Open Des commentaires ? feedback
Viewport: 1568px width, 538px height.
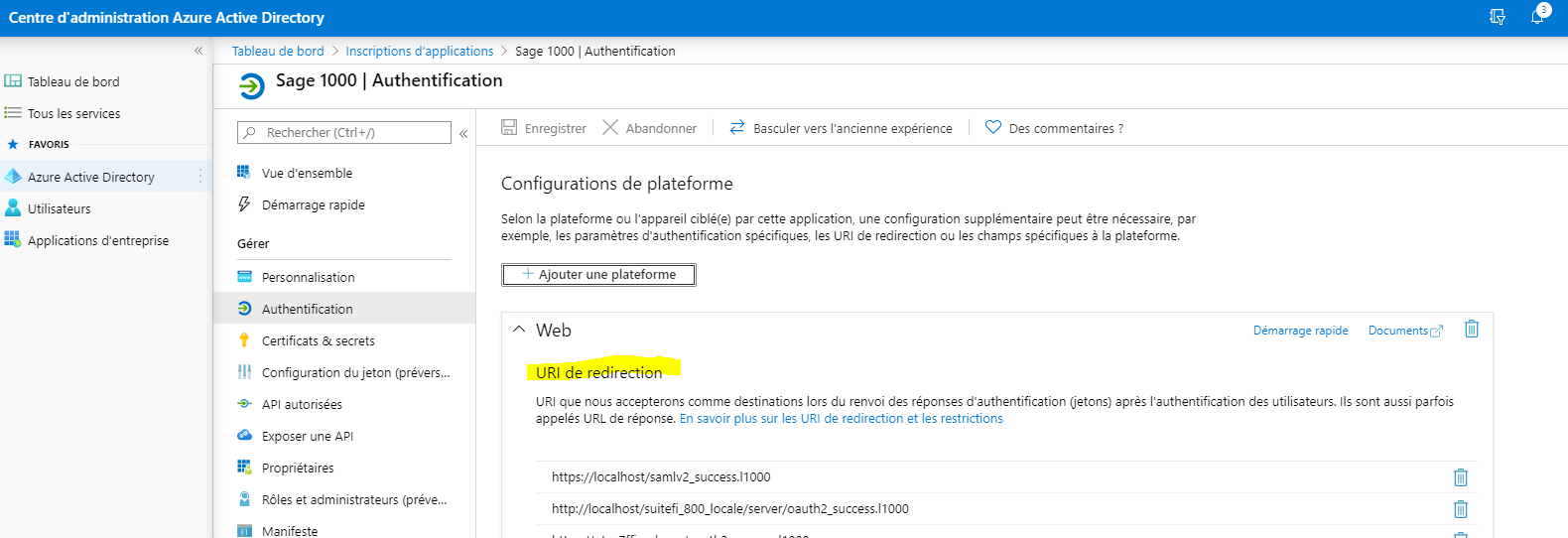coord(1054,128)
